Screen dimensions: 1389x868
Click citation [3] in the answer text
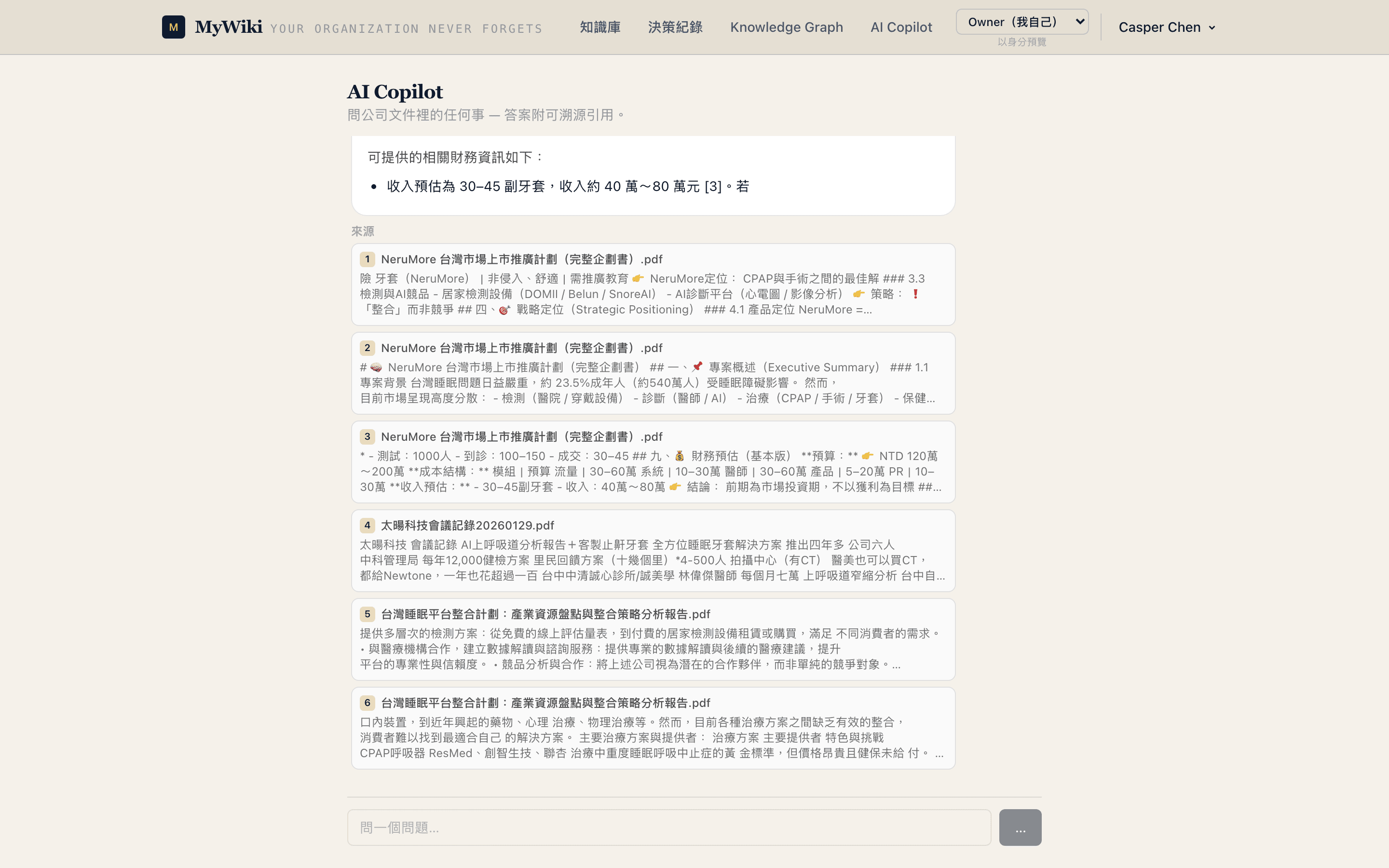pyautogui.click(x=713, y=186)
